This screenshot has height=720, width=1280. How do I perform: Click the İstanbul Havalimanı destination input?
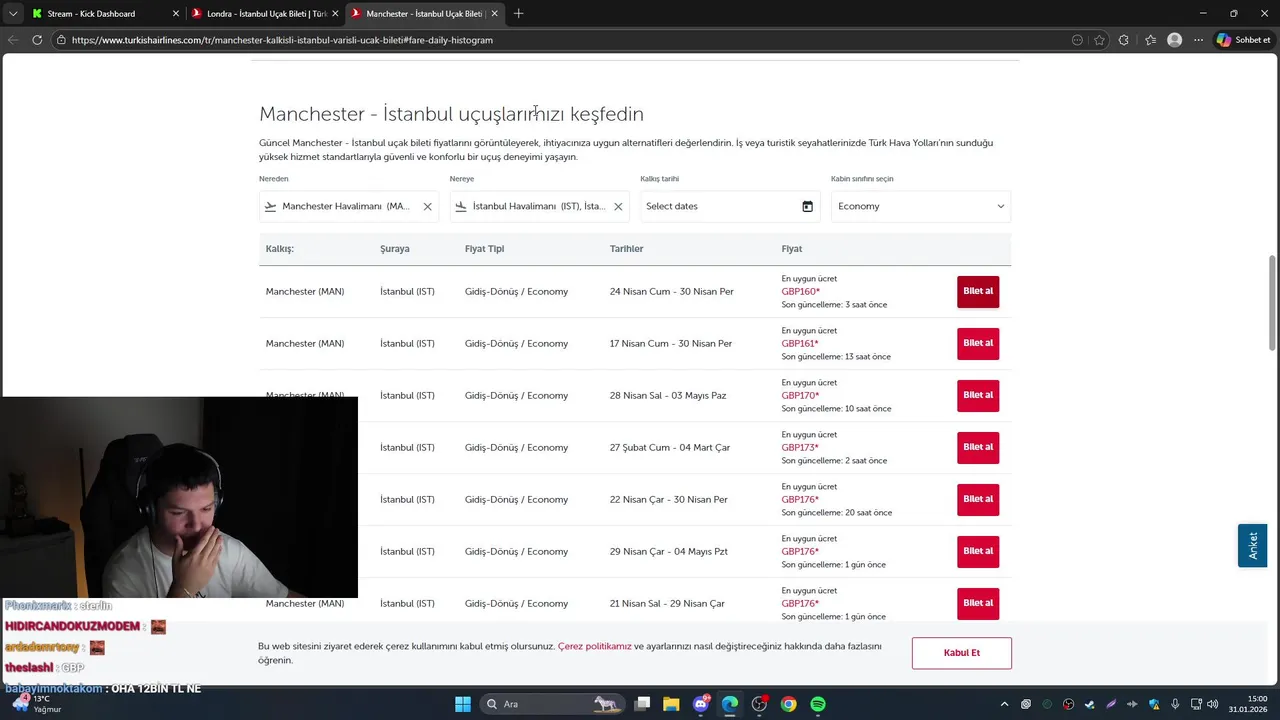pos(538,207)
